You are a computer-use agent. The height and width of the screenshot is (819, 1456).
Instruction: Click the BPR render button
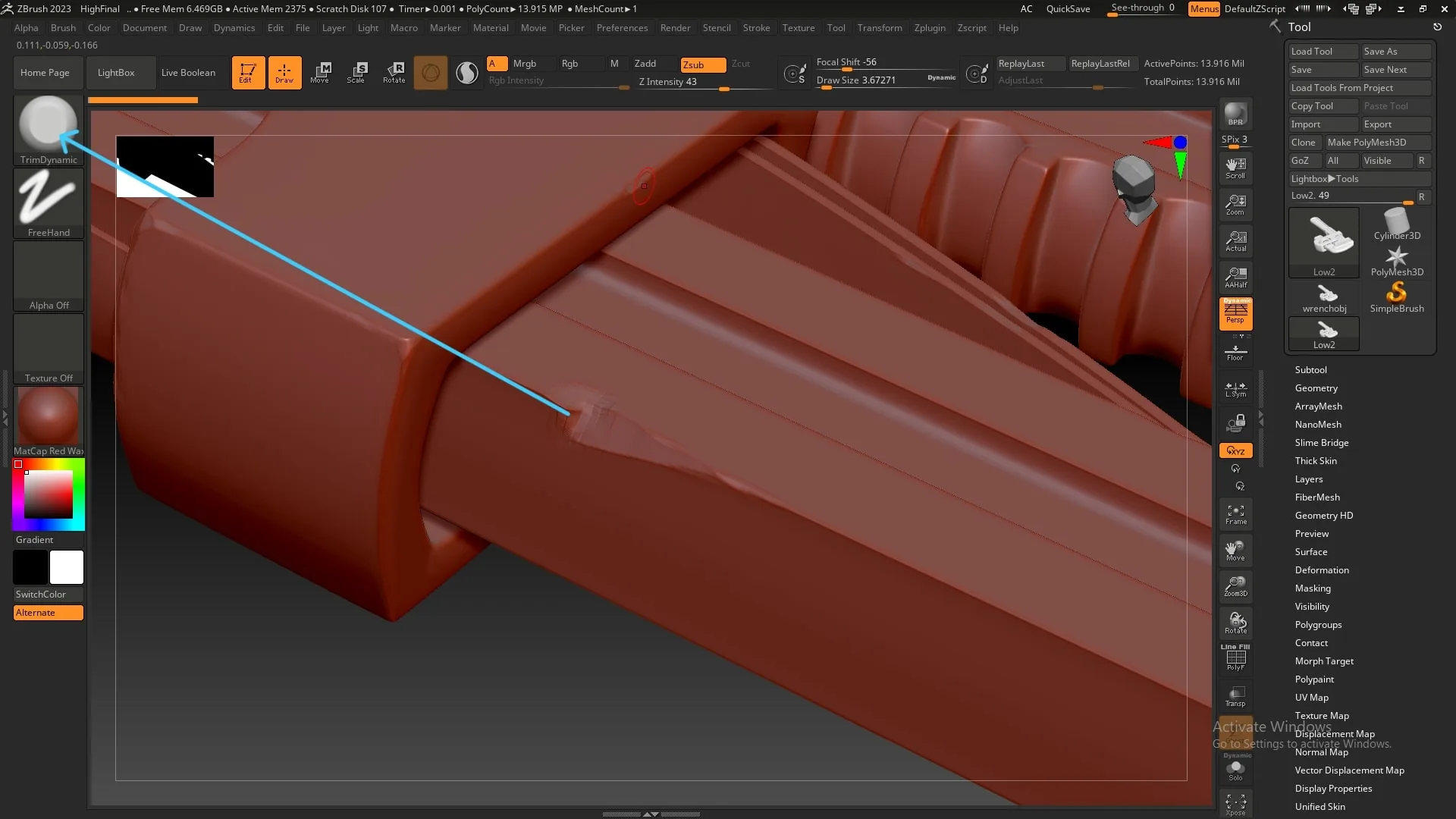(x=1235, y=115)
